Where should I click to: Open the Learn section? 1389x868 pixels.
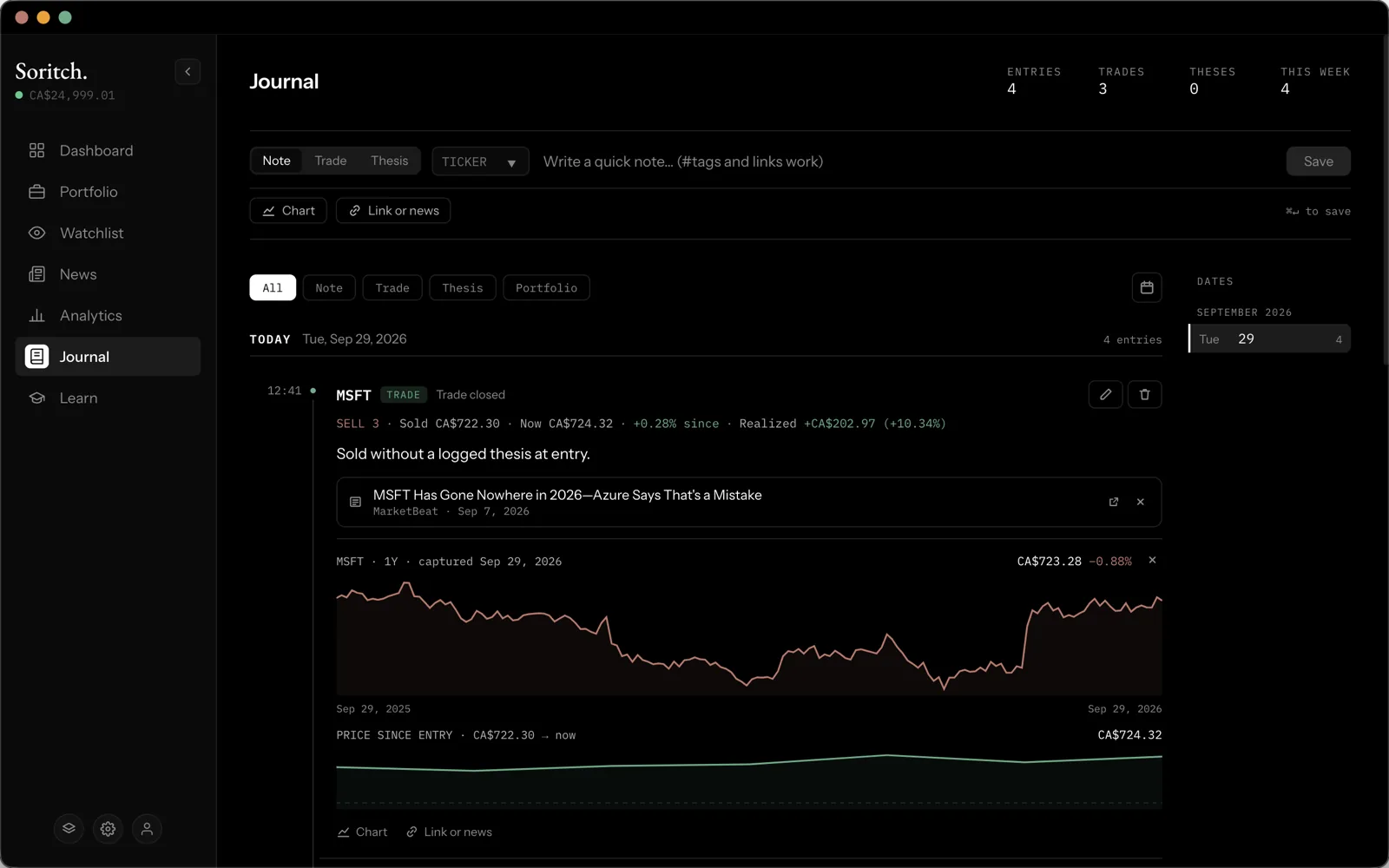coord(108,398)
